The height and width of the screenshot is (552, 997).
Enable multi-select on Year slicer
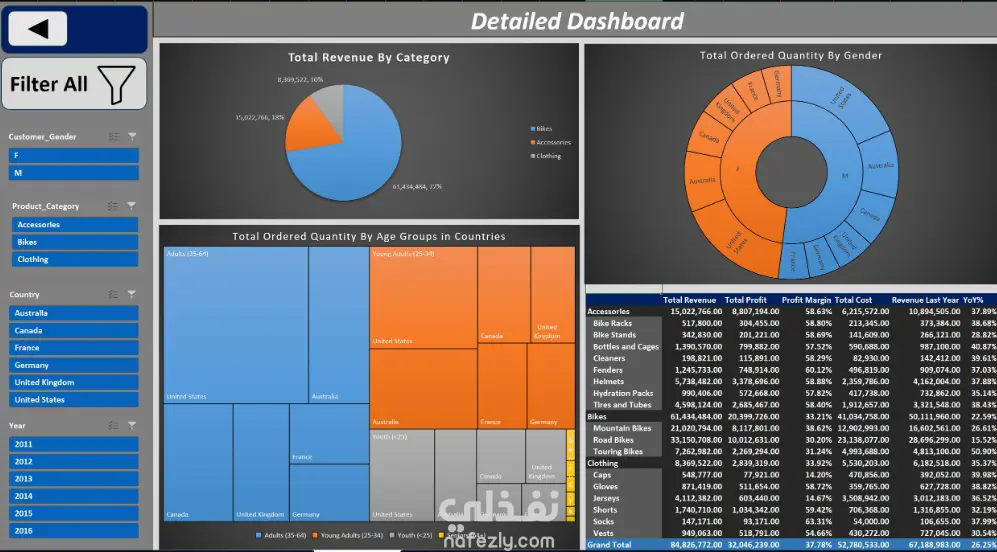(113, 425)
